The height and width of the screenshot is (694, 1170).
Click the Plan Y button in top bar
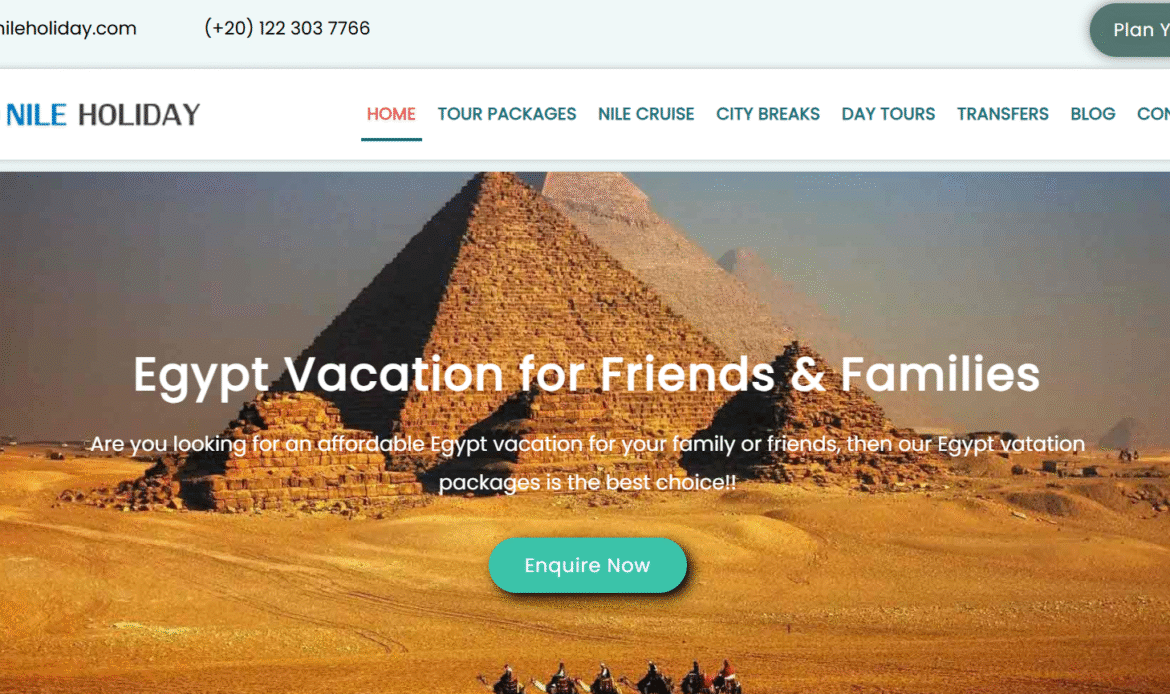[1130, 30]
